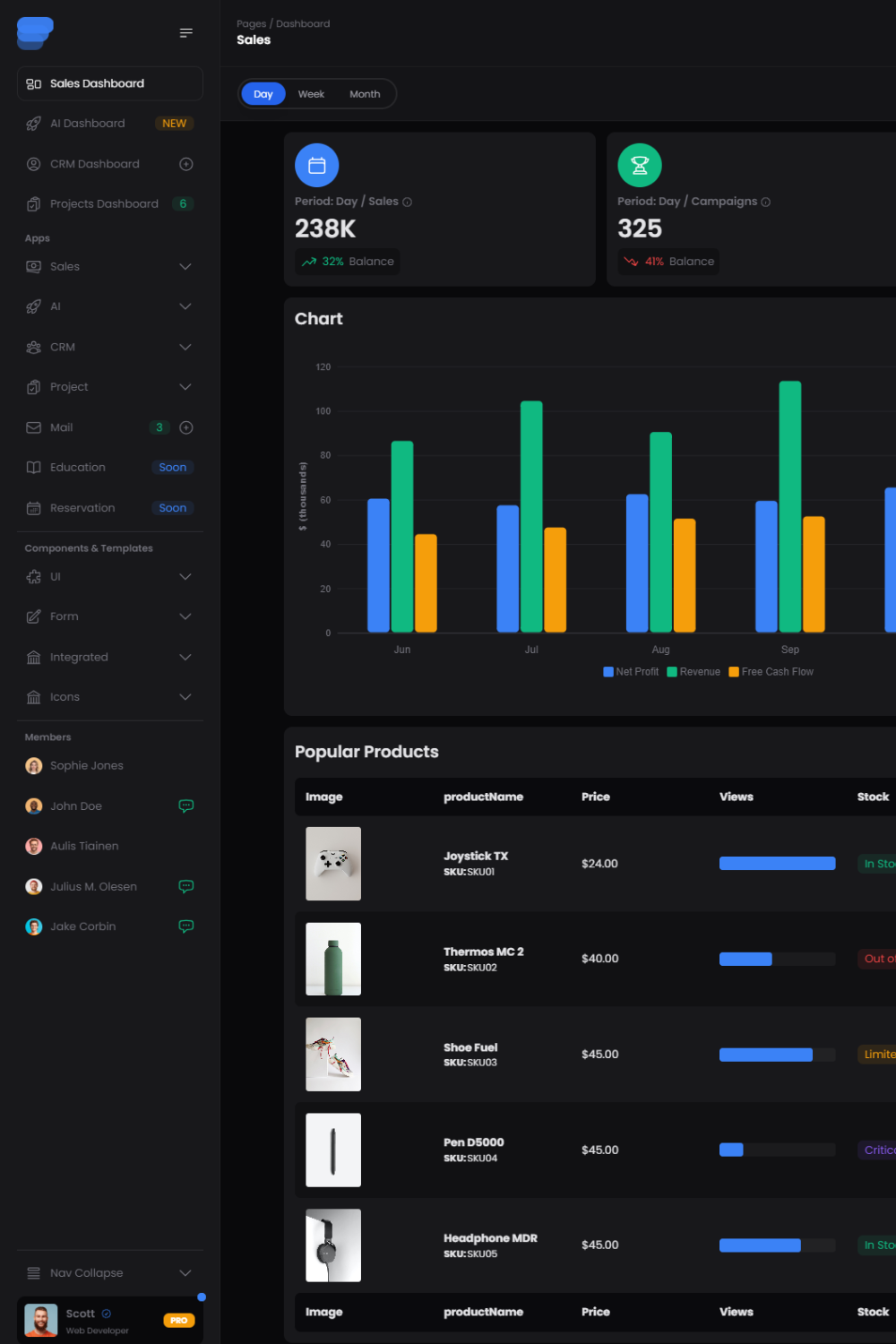Click the PRO badge on Scott's profile
This screenshot has width=896, height=1344.
178,1320
